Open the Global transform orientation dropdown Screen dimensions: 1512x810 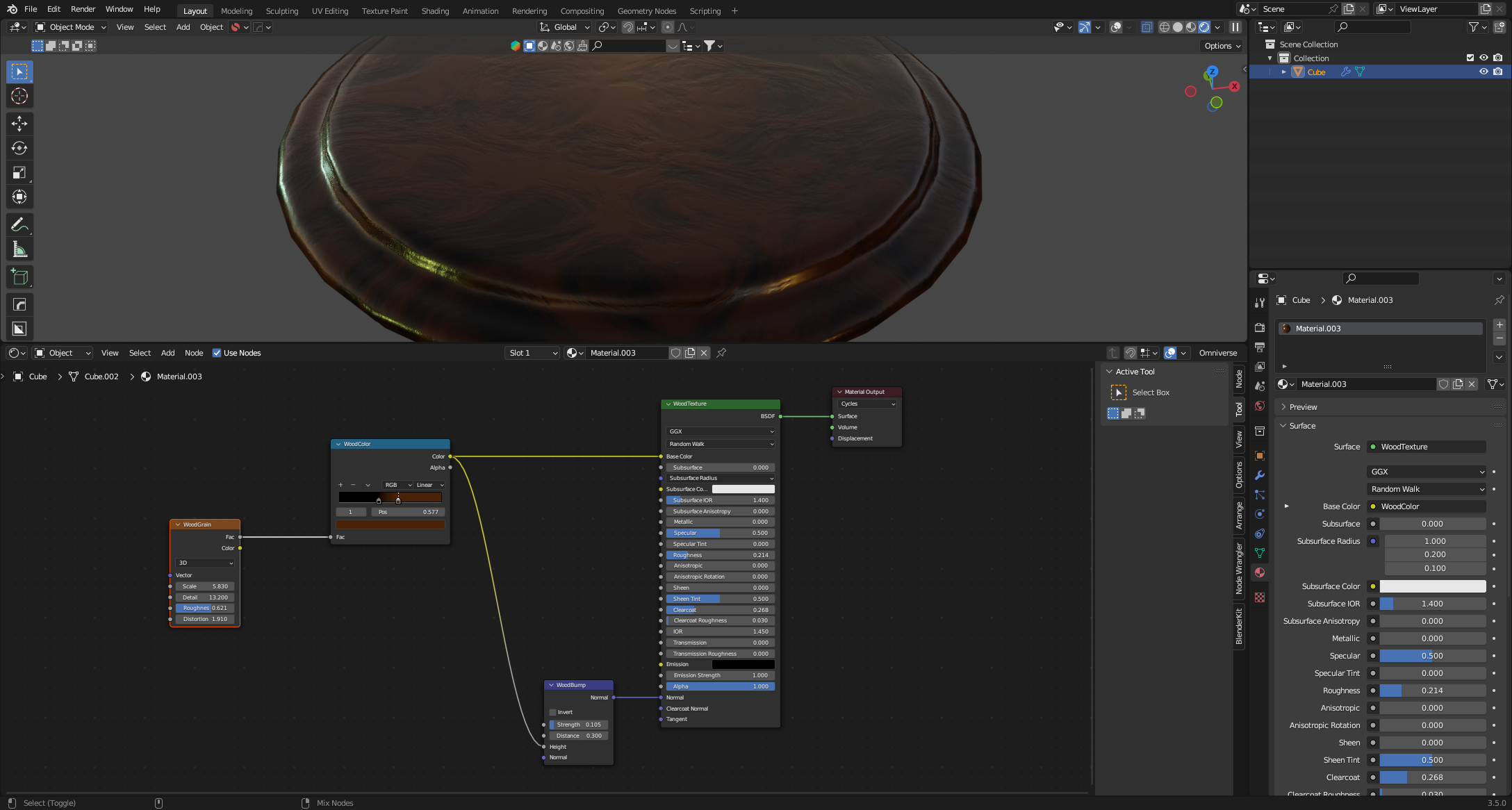click(x=565, y=27)
